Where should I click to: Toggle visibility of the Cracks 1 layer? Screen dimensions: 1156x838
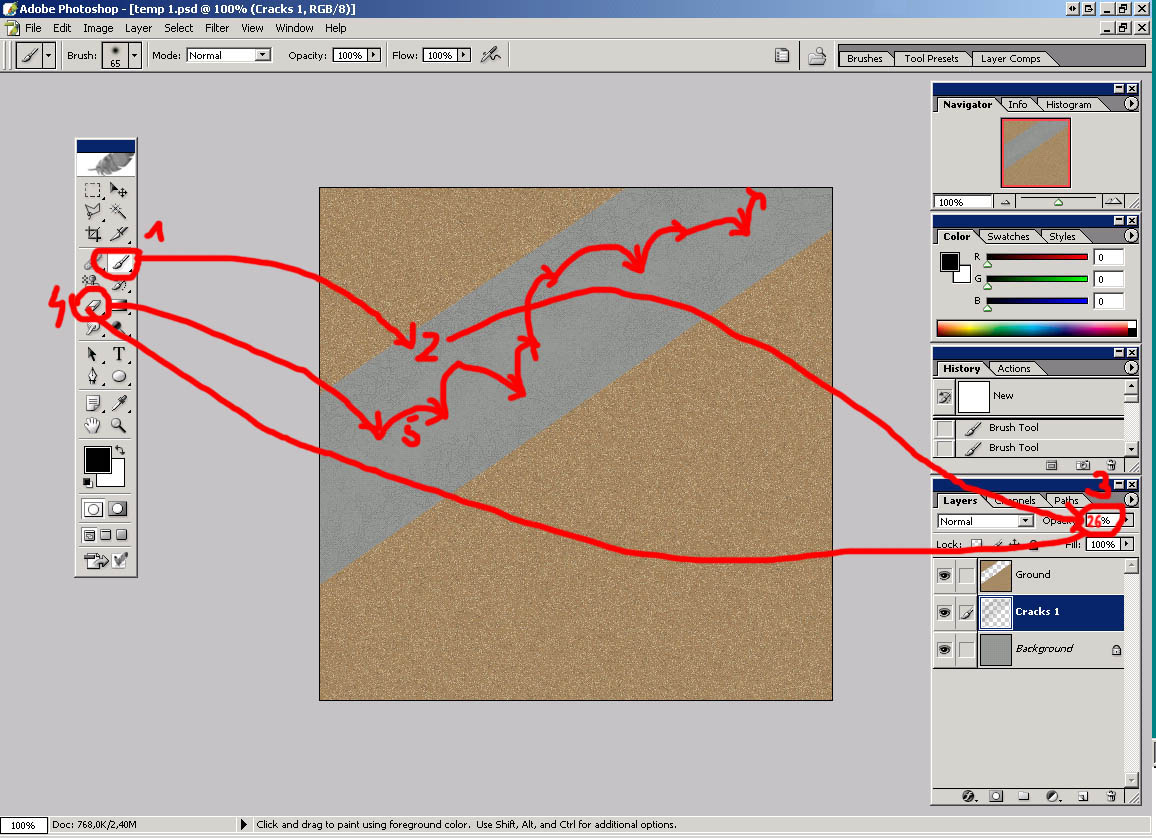944,612
